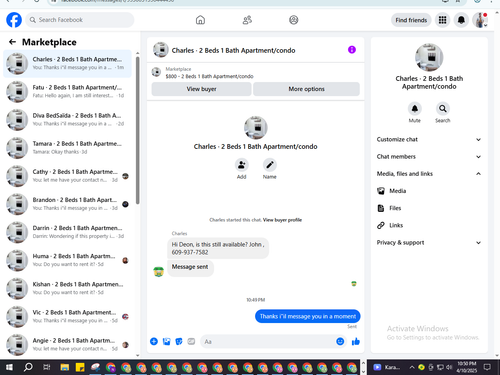This screenshot has height=375, width=500.
Task: Open more actions with the plus icon
Action: tap(154, 341)
